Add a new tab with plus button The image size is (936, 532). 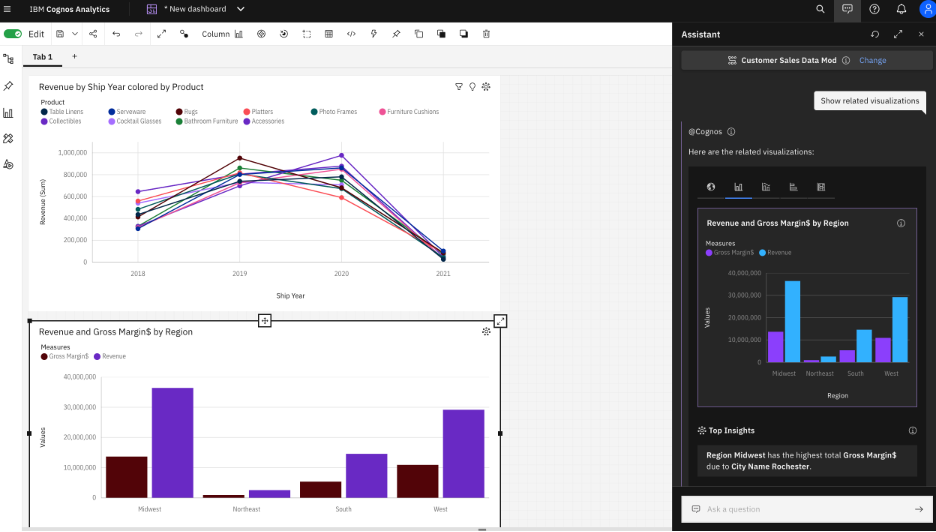[x=74, y=57]
